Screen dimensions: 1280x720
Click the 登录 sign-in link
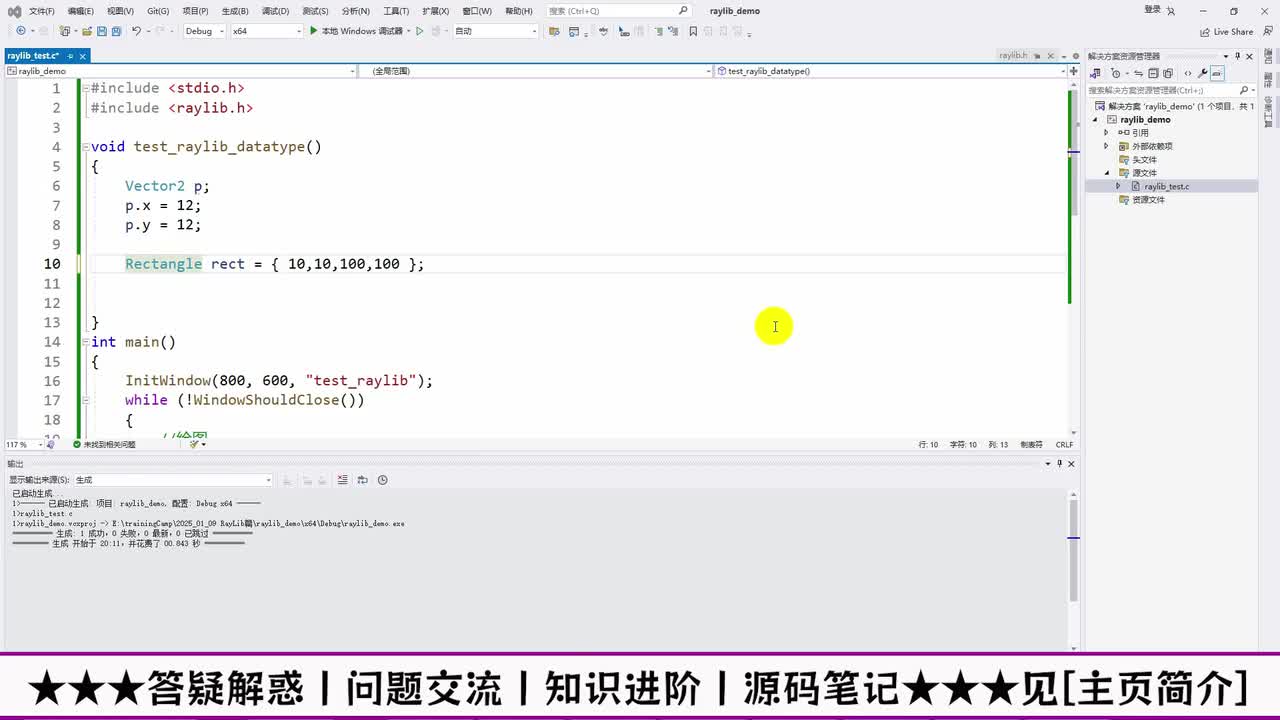tap(1152, 10)
